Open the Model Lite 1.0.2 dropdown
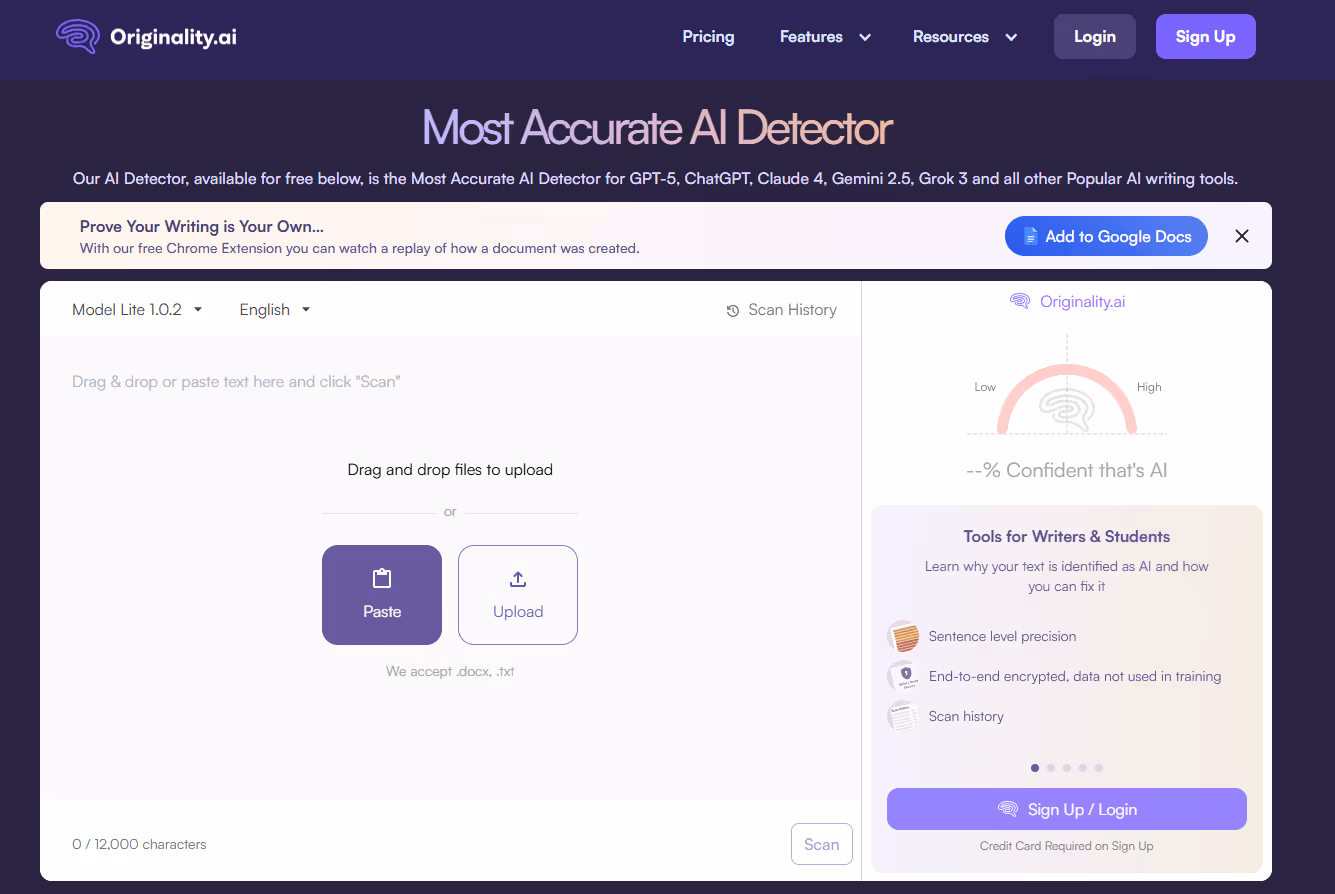The width and height of the screenshot is (1335, 894). coord(137,310)
